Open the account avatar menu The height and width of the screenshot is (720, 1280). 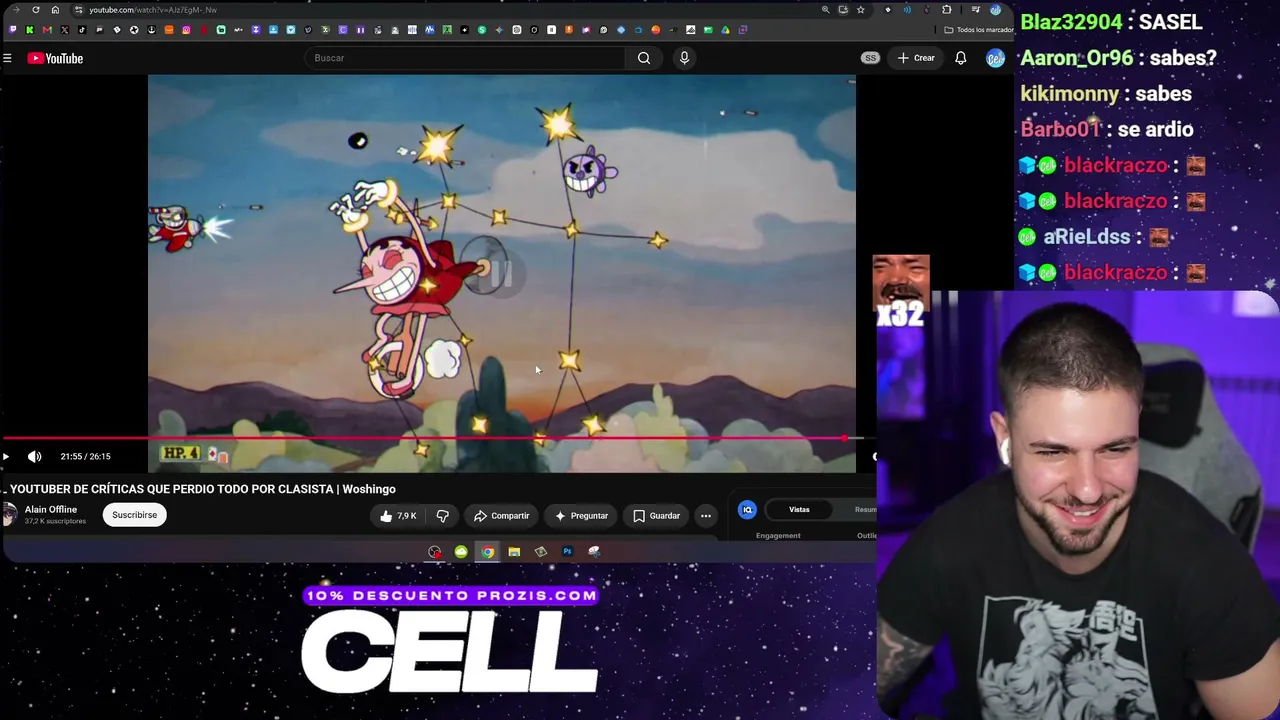(x=995, y=58)
